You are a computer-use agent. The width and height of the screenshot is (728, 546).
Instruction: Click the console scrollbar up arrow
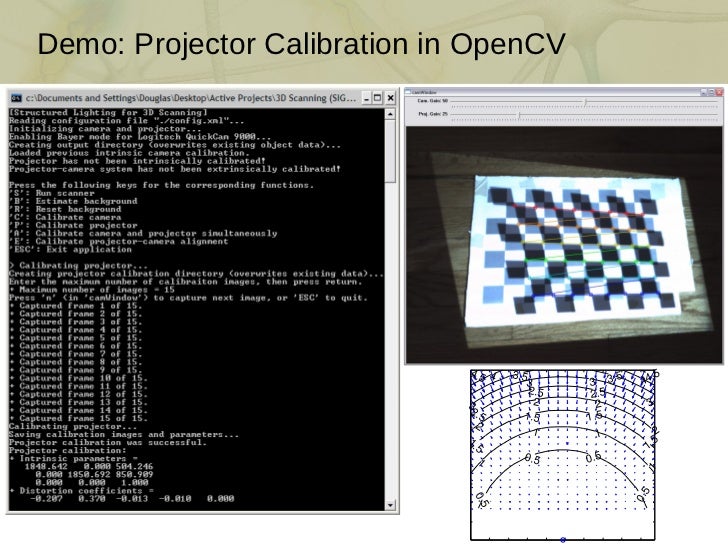(390, 114)
